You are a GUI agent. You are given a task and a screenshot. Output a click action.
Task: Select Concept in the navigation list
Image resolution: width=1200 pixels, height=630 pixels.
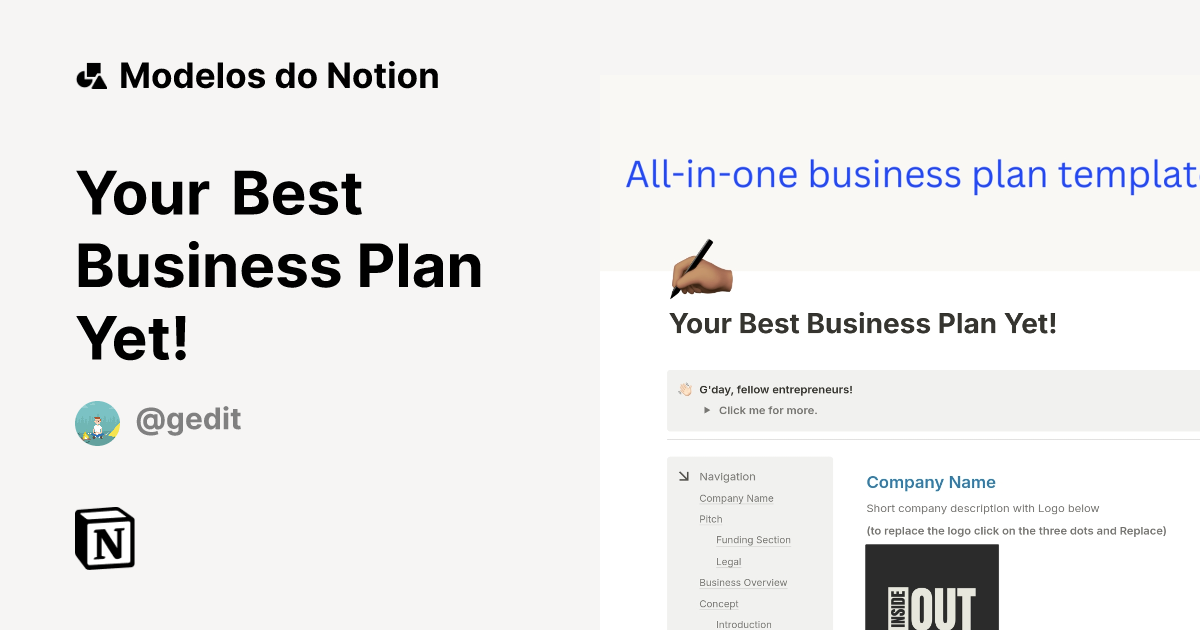coord(718,603)
